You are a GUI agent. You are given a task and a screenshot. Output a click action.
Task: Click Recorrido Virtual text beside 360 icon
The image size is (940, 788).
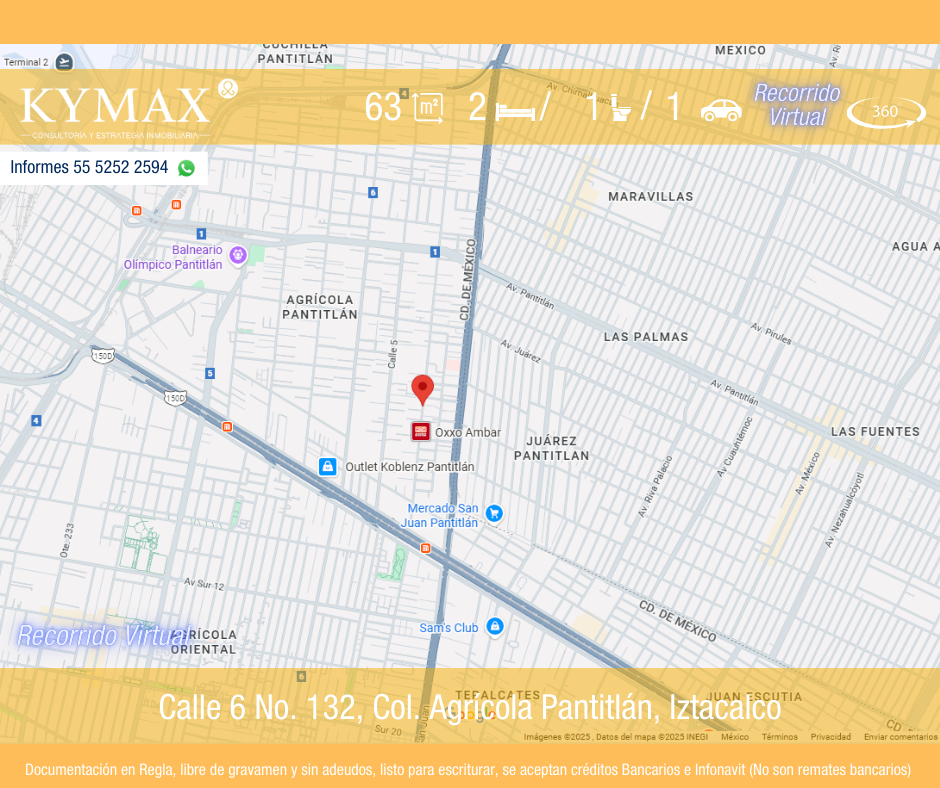[797, 105]
